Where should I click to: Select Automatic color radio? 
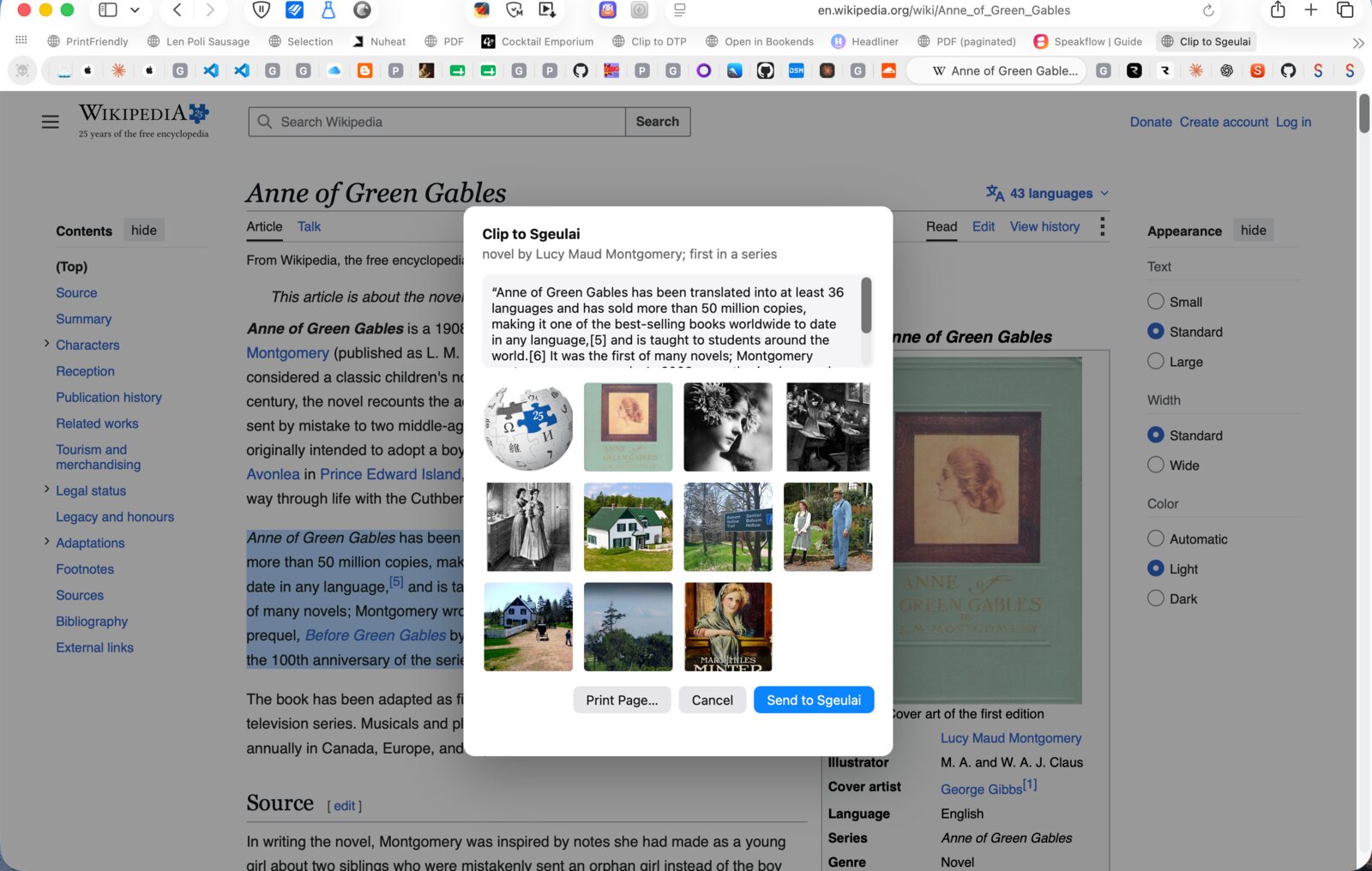[x=1156, y=538]
